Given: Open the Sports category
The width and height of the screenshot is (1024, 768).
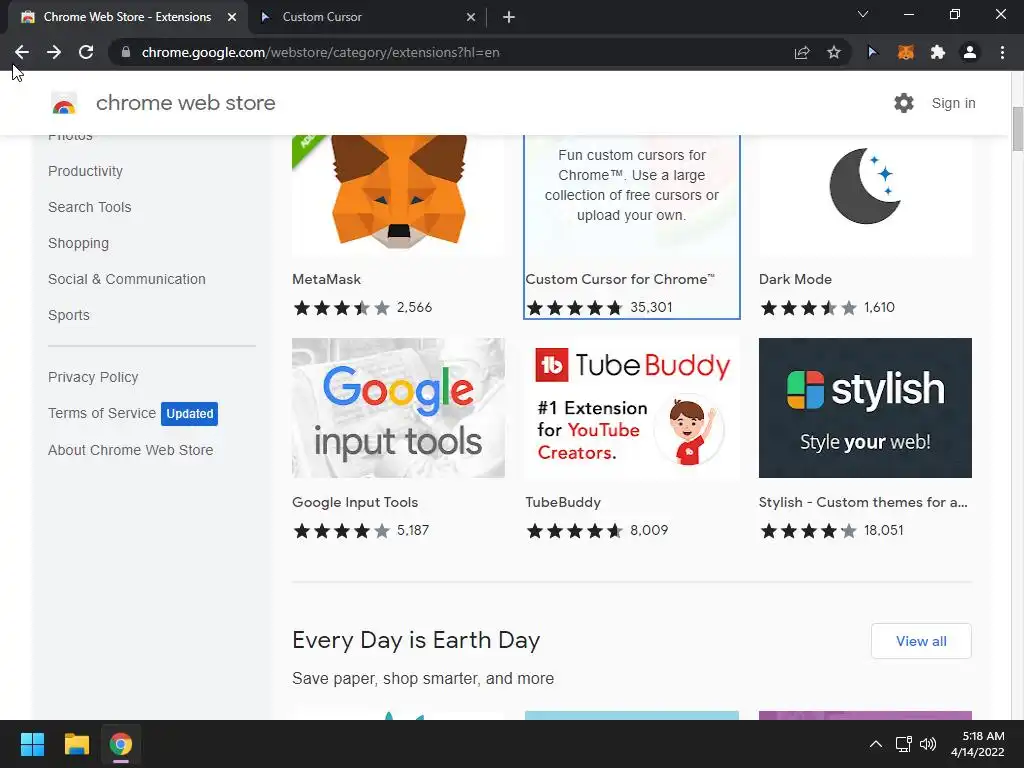Looking at the screenshot, I should pos(69,315).
